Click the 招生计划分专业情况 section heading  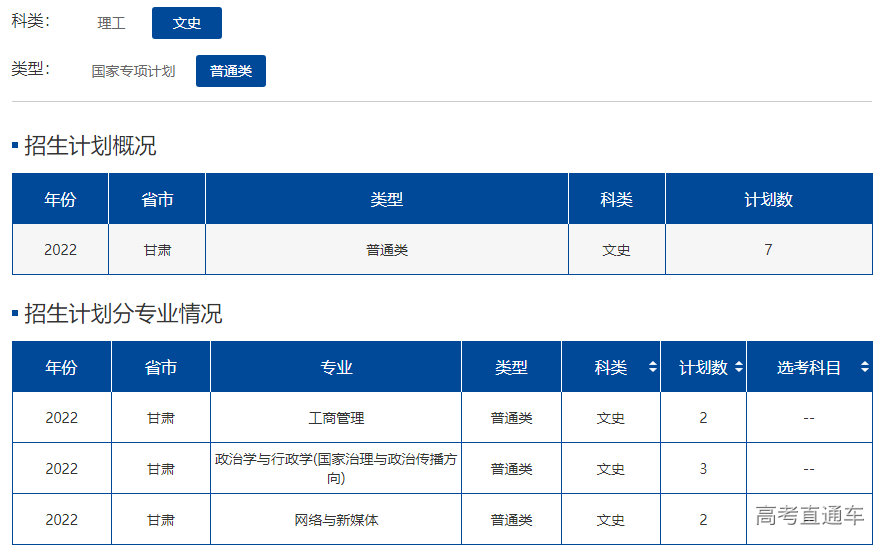(x=123, y=314)
